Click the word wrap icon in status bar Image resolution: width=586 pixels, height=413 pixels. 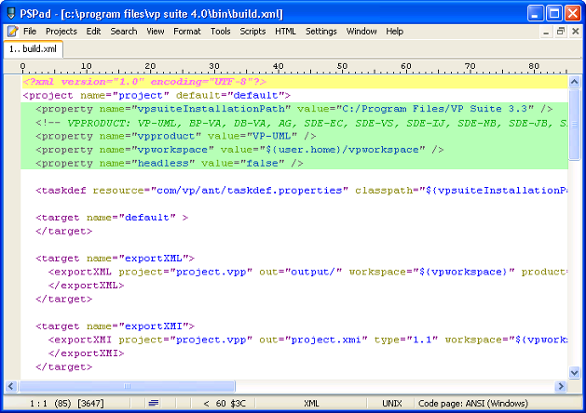click(154, 403)
